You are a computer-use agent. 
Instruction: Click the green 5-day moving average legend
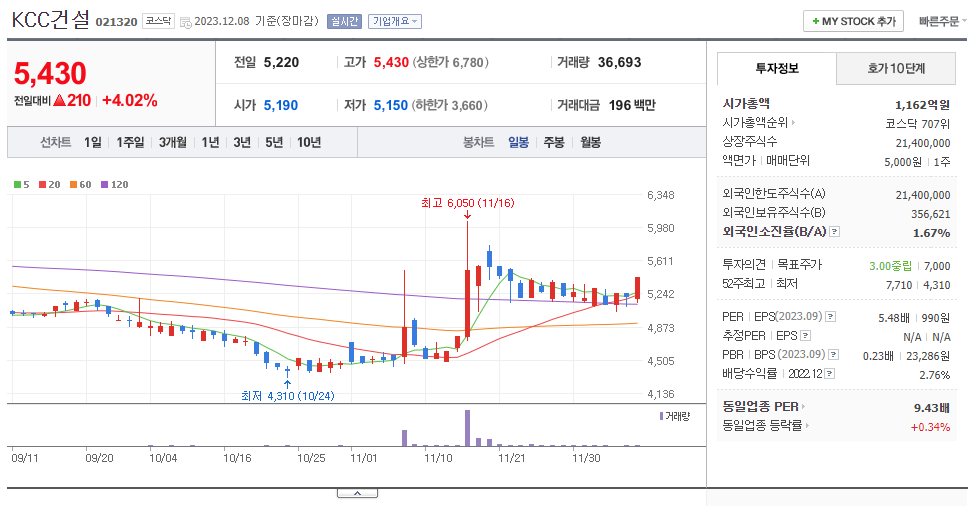(22, 184)
